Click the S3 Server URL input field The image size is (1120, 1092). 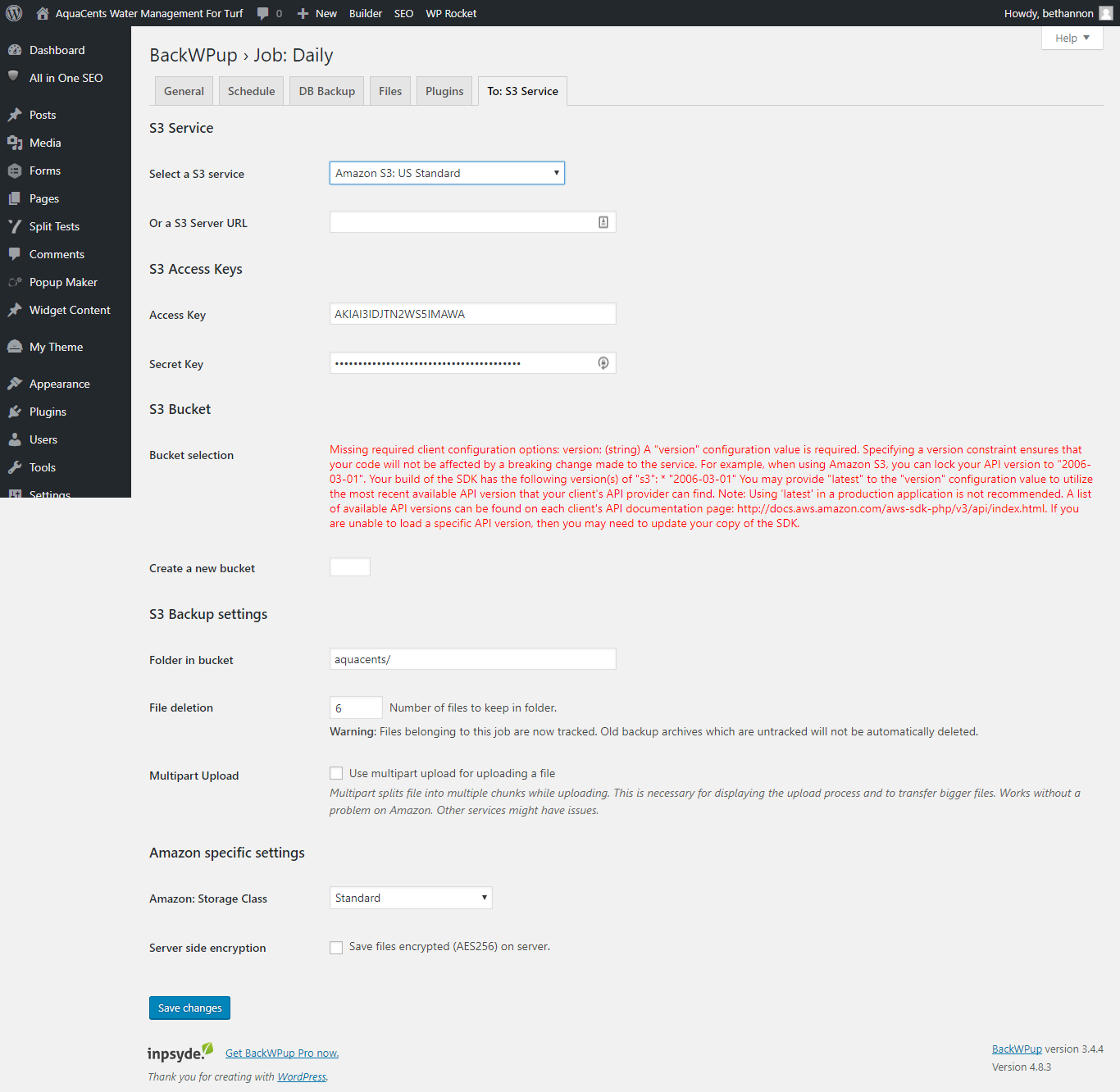point(472,222)
